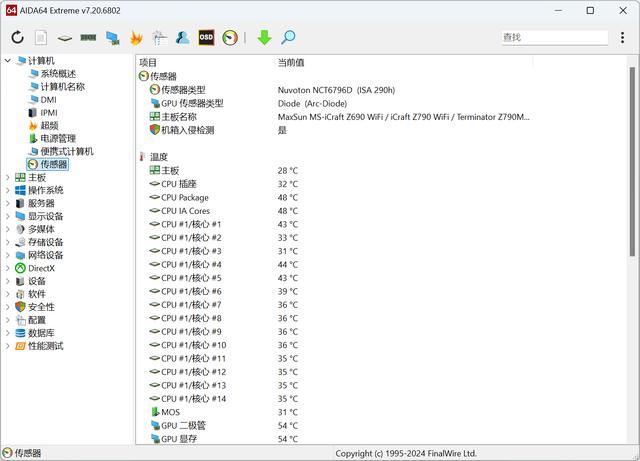Collapse the 计算机 tree node
Screen dimensions: 640x461
(8, 61)
